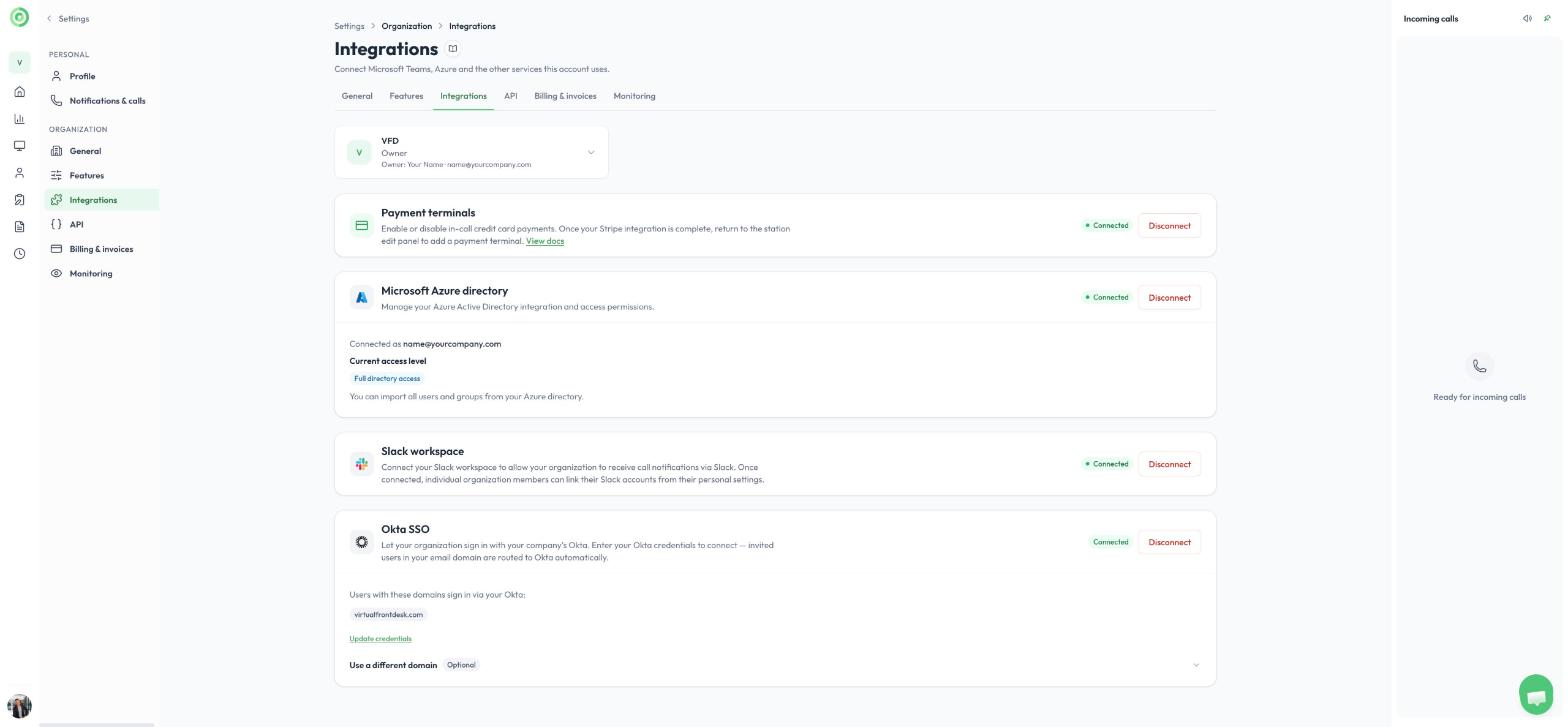Viewport: 1568px width, 727px height.
Task: Go back via the Settings chevron
Action: pos(67,19)
